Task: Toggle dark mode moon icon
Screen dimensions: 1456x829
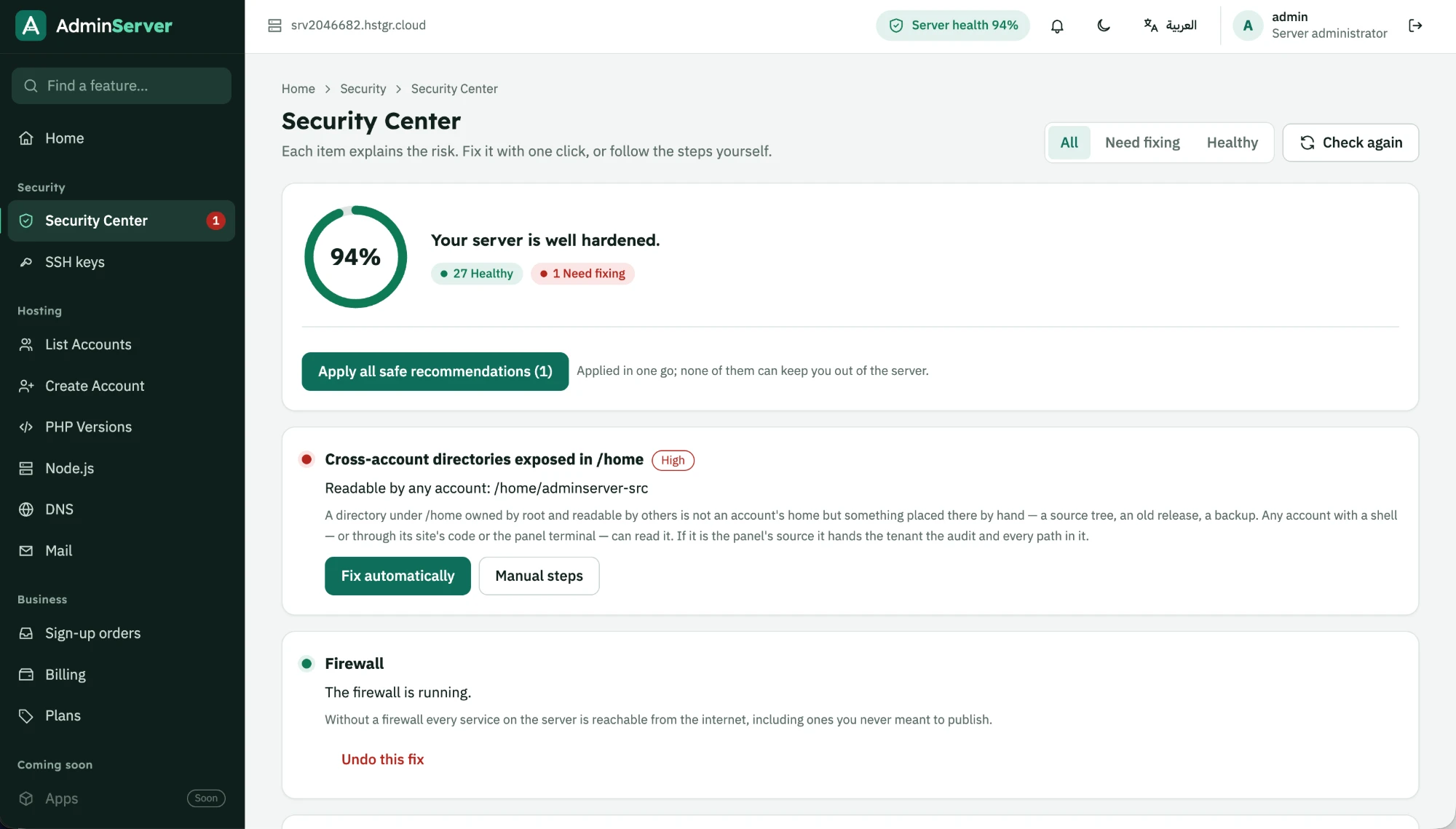Action: [x=1104, y=25]
